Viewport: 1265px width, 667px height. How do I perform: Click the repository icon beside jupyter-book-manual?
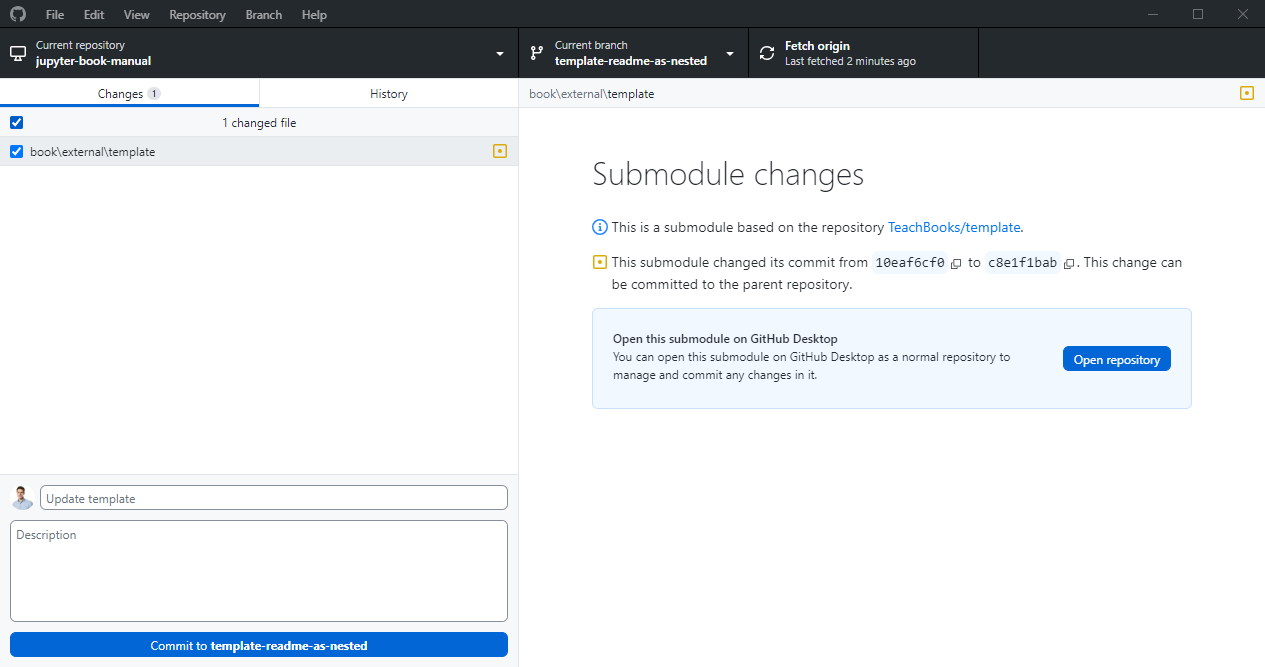pos(16,52)
